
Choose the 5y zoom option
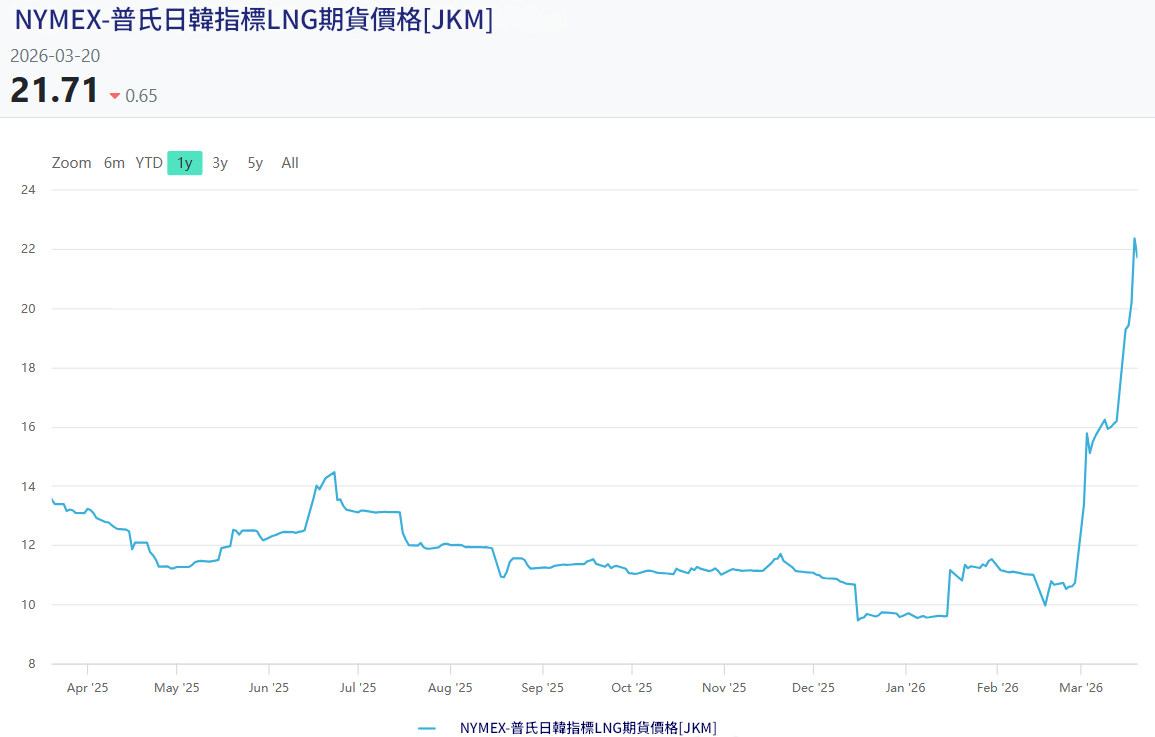coord(255,163)
